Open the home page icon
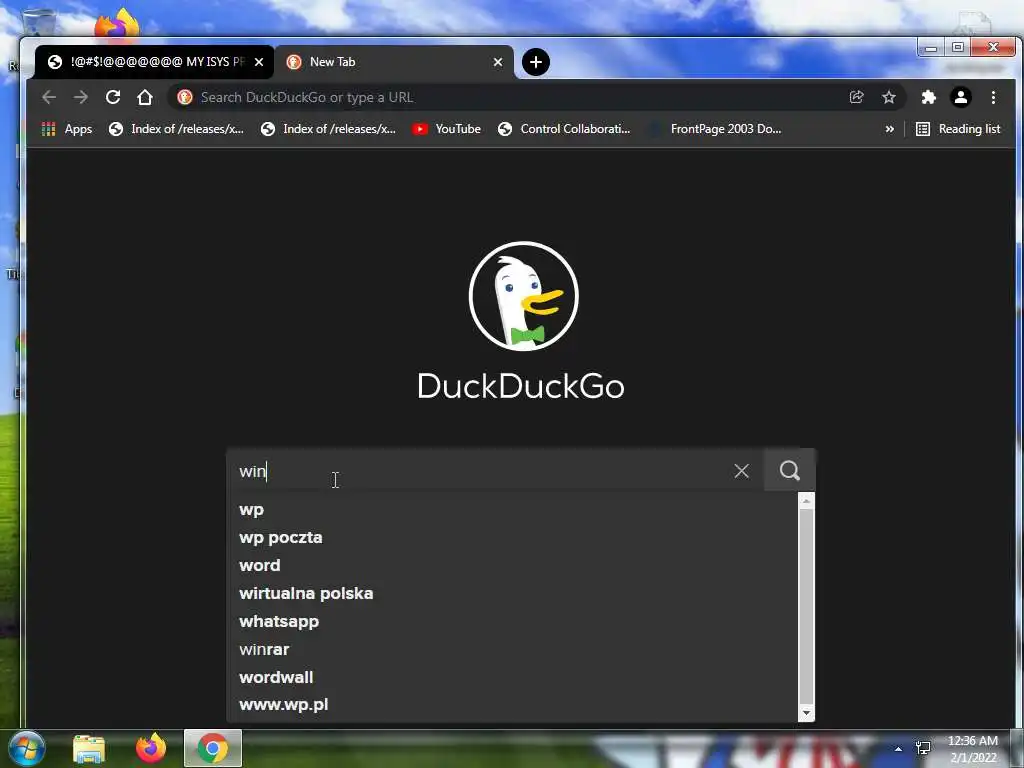 tap(145, 97)
